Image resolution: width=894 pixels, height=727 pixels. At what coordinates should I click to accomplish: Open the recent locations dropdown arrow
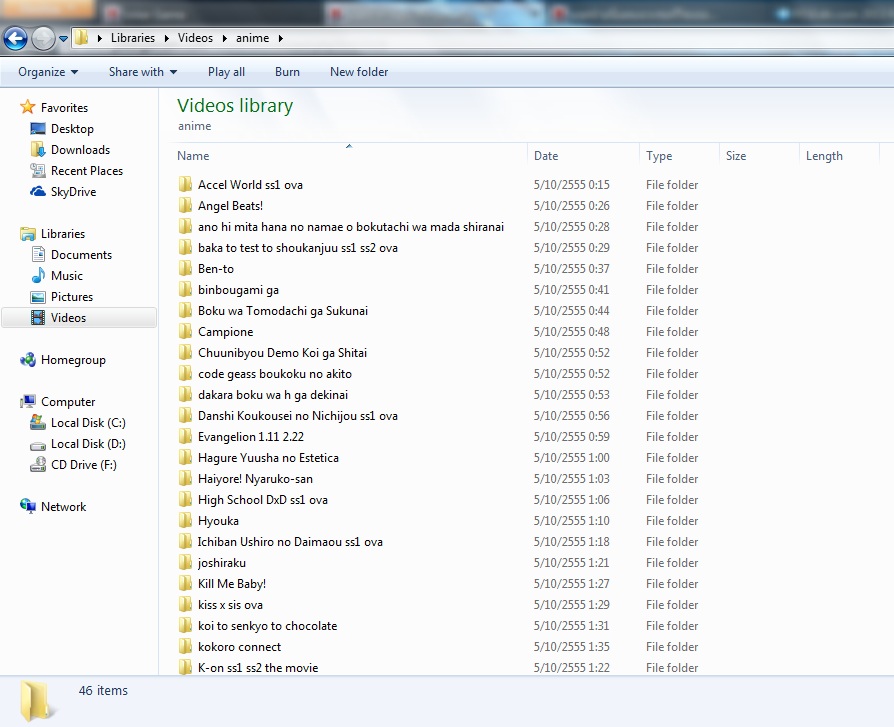pyautogui.click(x=63, y=39)
